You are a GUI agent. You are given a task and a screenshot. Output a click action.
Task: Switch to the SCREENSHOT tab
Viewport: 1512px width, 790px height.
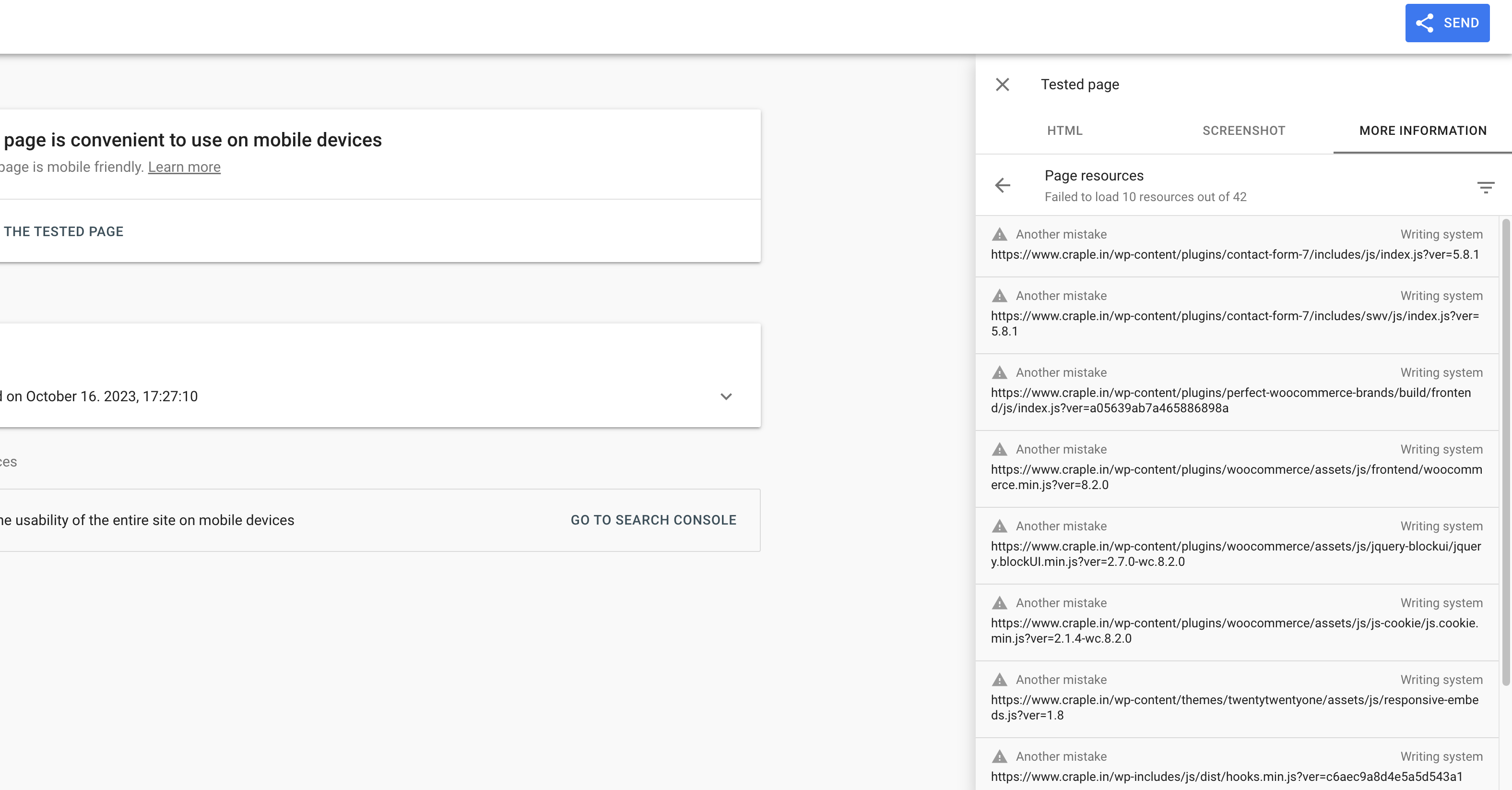click(1243, 131)
